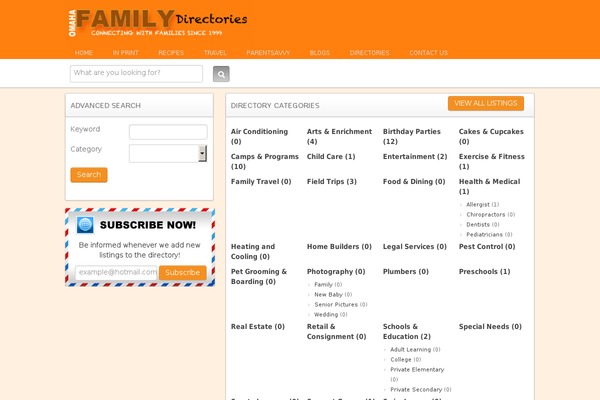Open the PARENTSAVVY menu item

268,53
